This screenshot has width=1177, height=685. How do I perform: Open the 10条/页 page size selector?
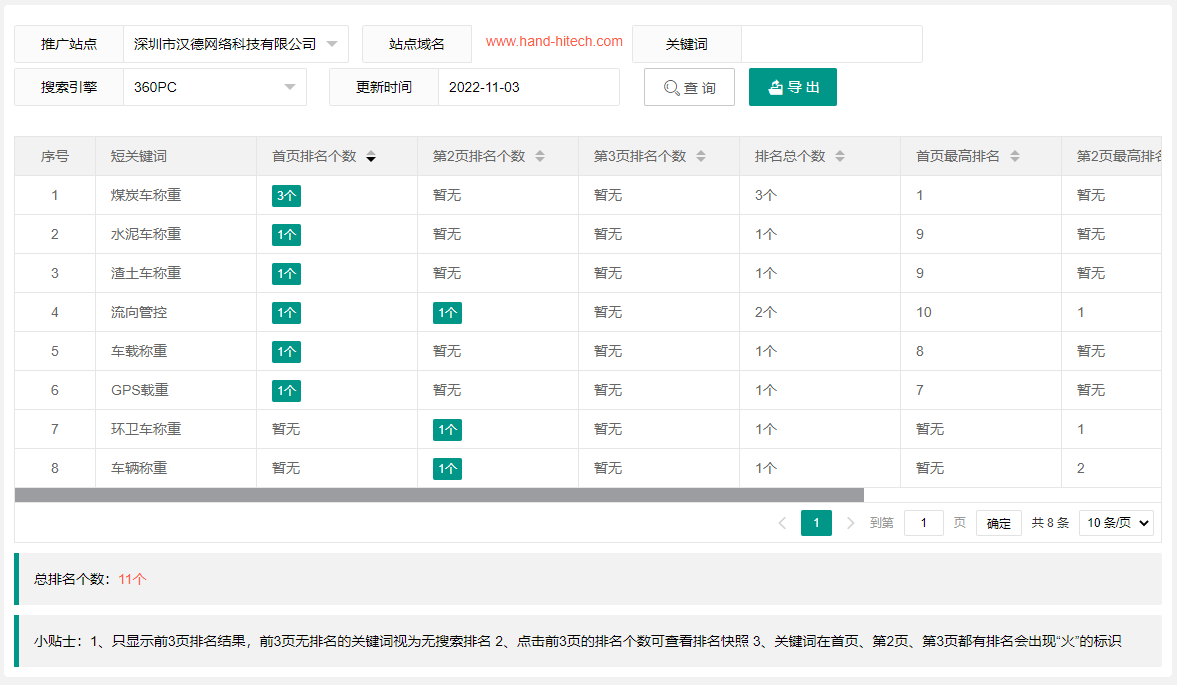pyautogui.click(x=1116, y=522)
